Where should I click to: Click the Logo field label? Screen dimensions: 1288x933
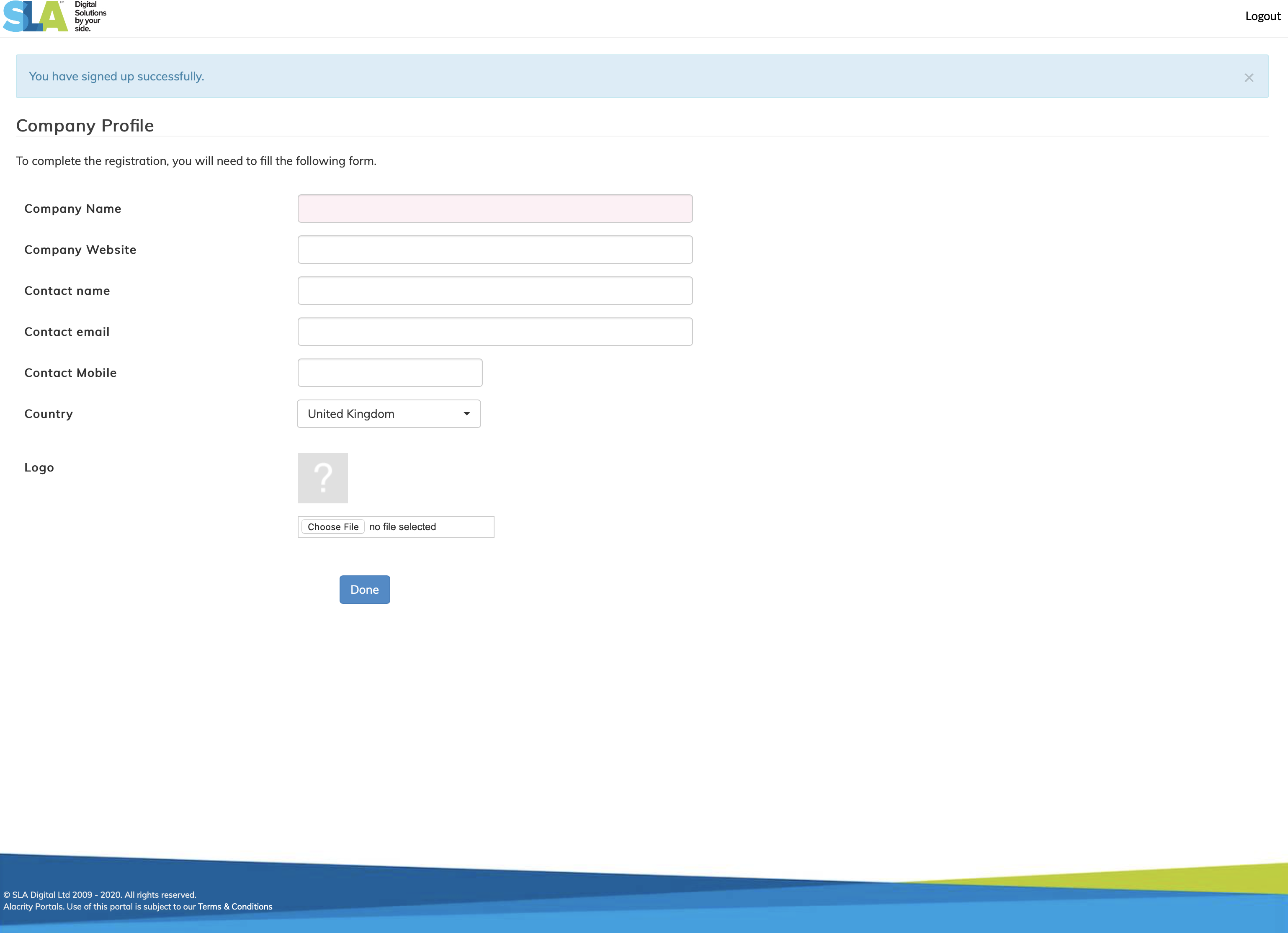click(39, 467)
